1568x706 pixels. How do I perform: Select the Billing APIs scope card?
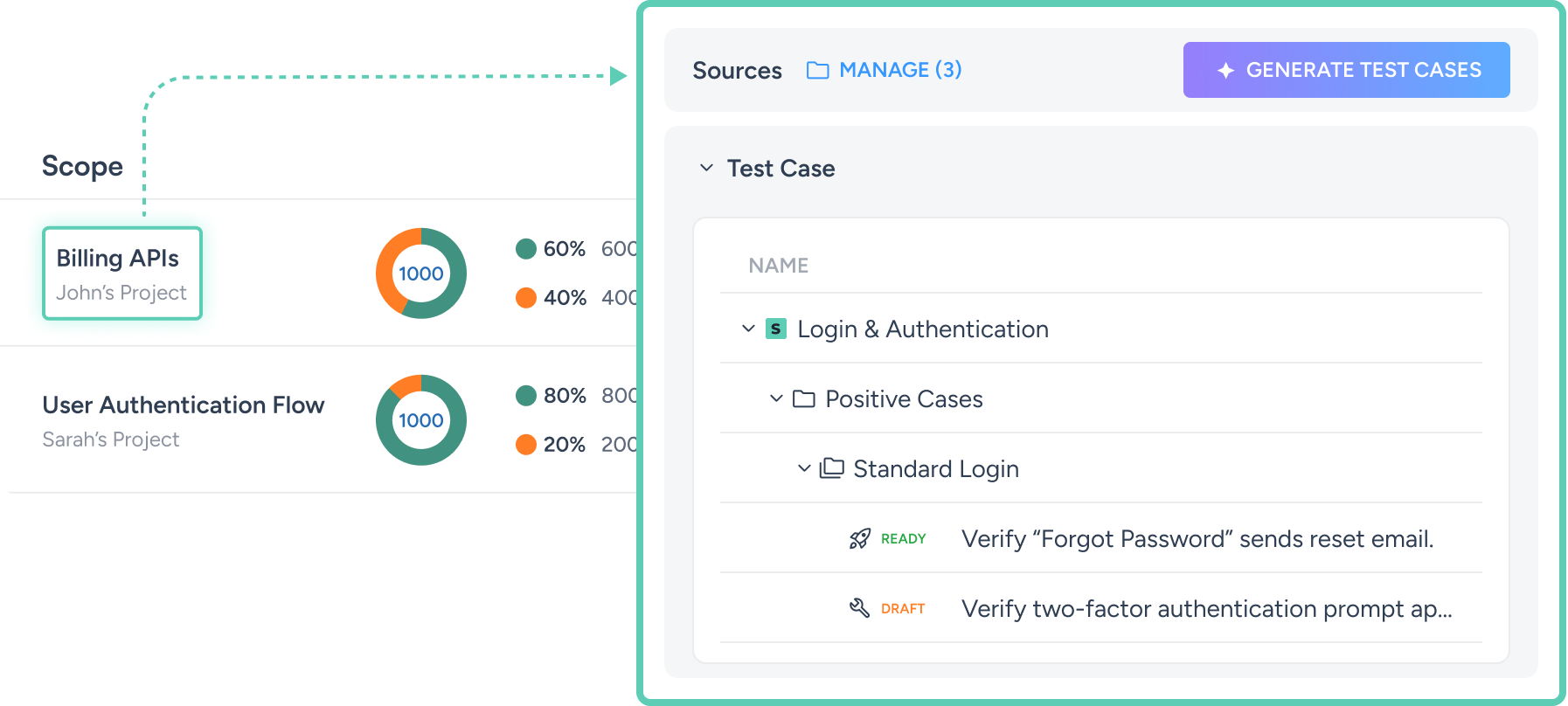pos(122,273)
